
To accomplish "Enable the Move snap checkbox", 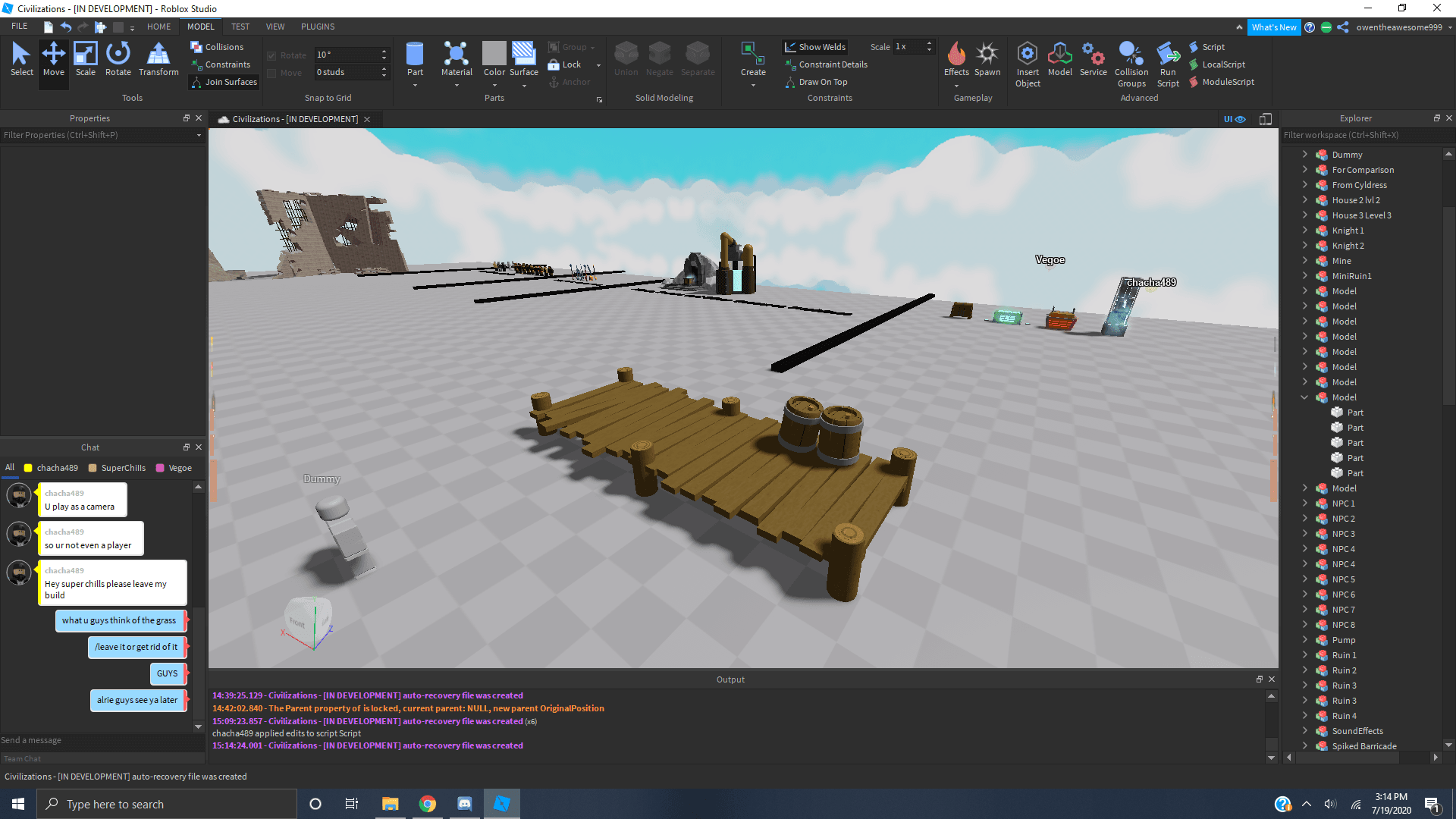I will 271,73.
